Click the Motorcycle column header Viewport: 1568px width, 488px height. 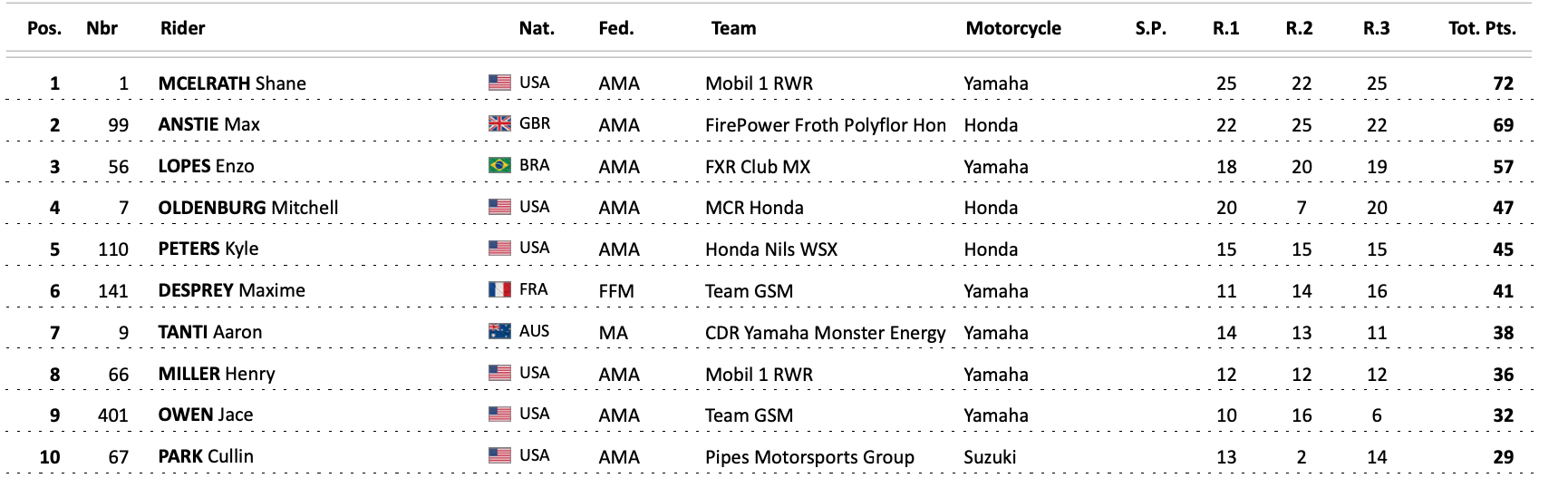1012,28
